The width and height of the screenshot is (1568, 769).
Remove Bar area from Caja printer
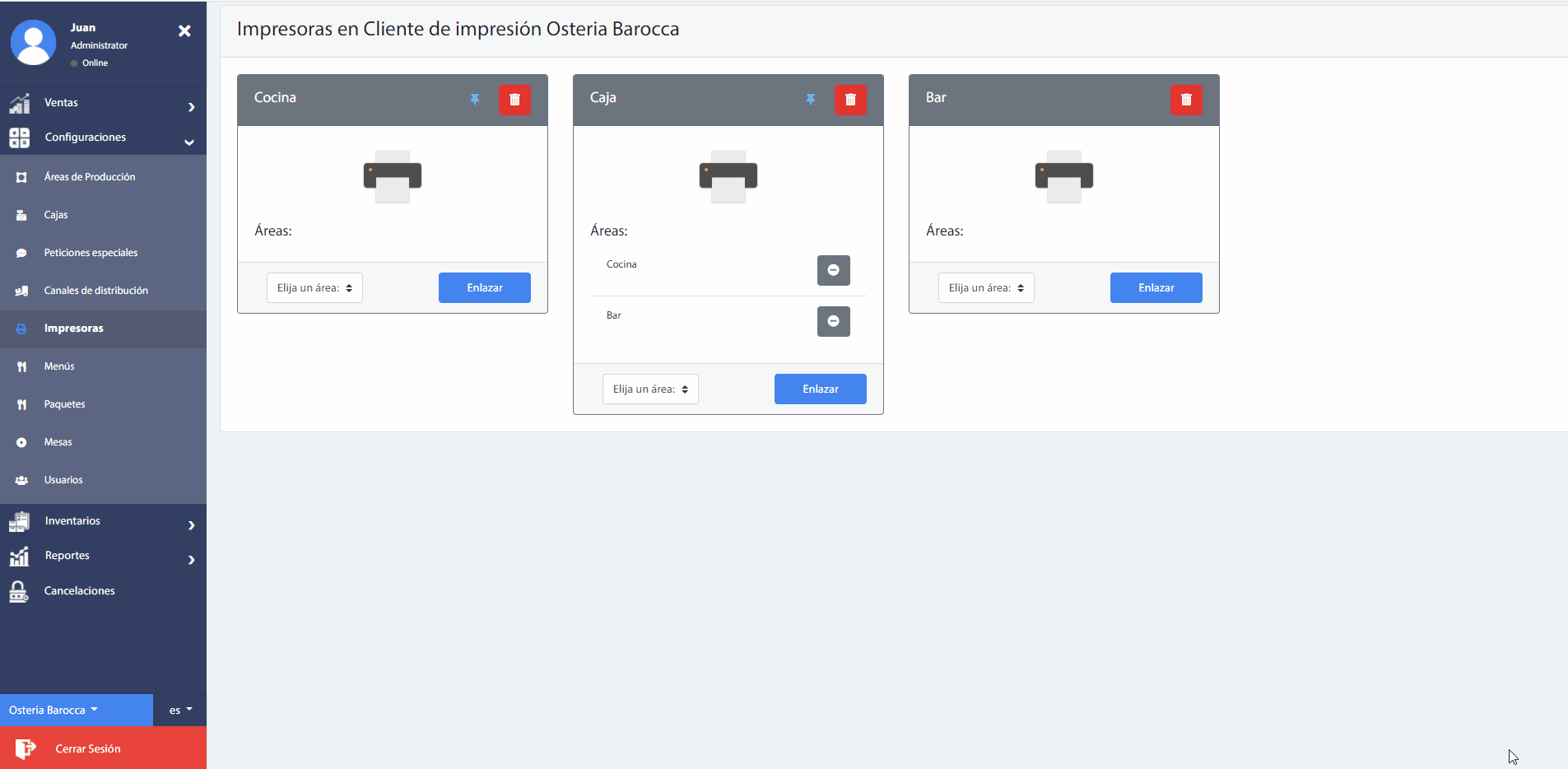(833, 321)
